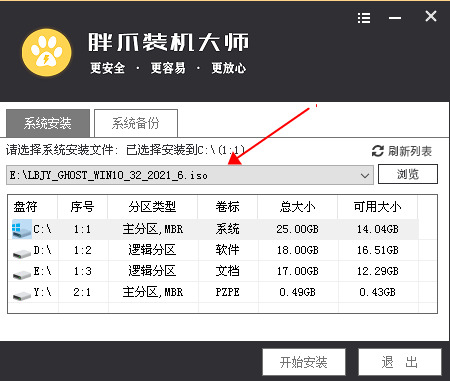Viewport: 450px width, 381px height.
Task: Select the D:\ drive letter text
Action: (42, 250)
